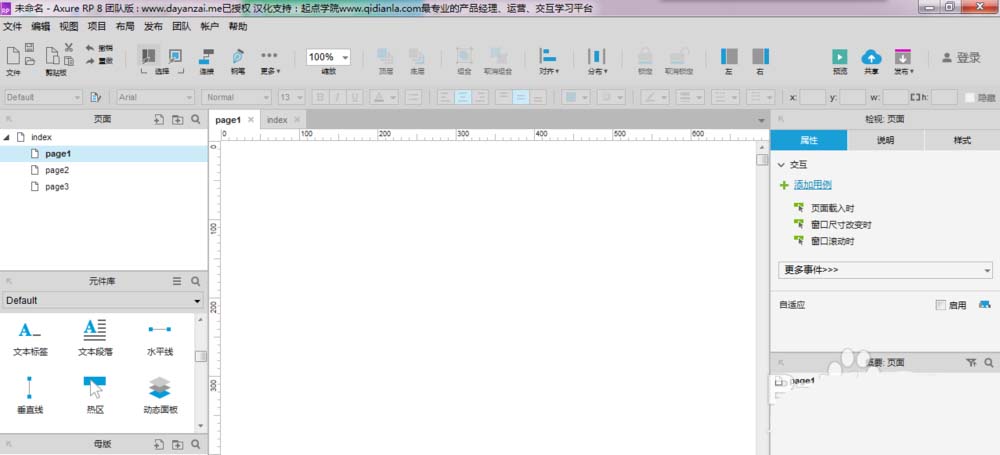Click the Bring to Top (顶层) icon
The width and height of the screenshot is (1000, 455).
click(385, 56)
